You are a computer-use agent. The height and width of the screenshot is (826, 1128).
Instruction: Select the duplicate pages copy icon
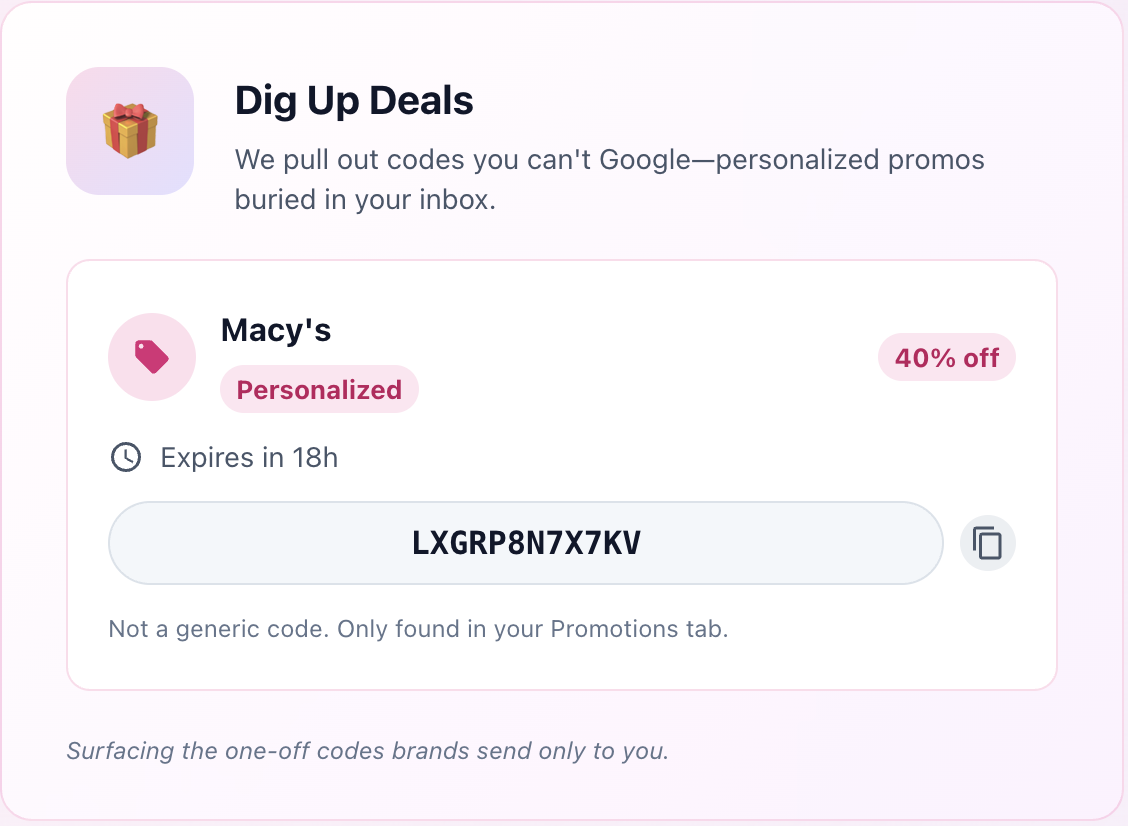(987, 543)
